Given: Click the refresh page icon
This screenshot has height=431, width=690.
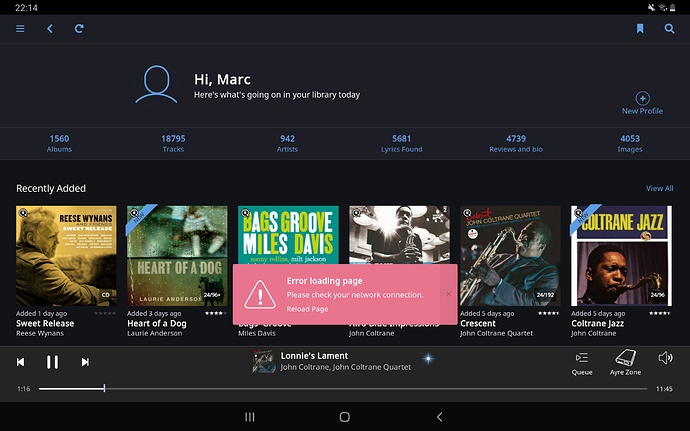Looking at the screenshot, I should click(79, 29).
